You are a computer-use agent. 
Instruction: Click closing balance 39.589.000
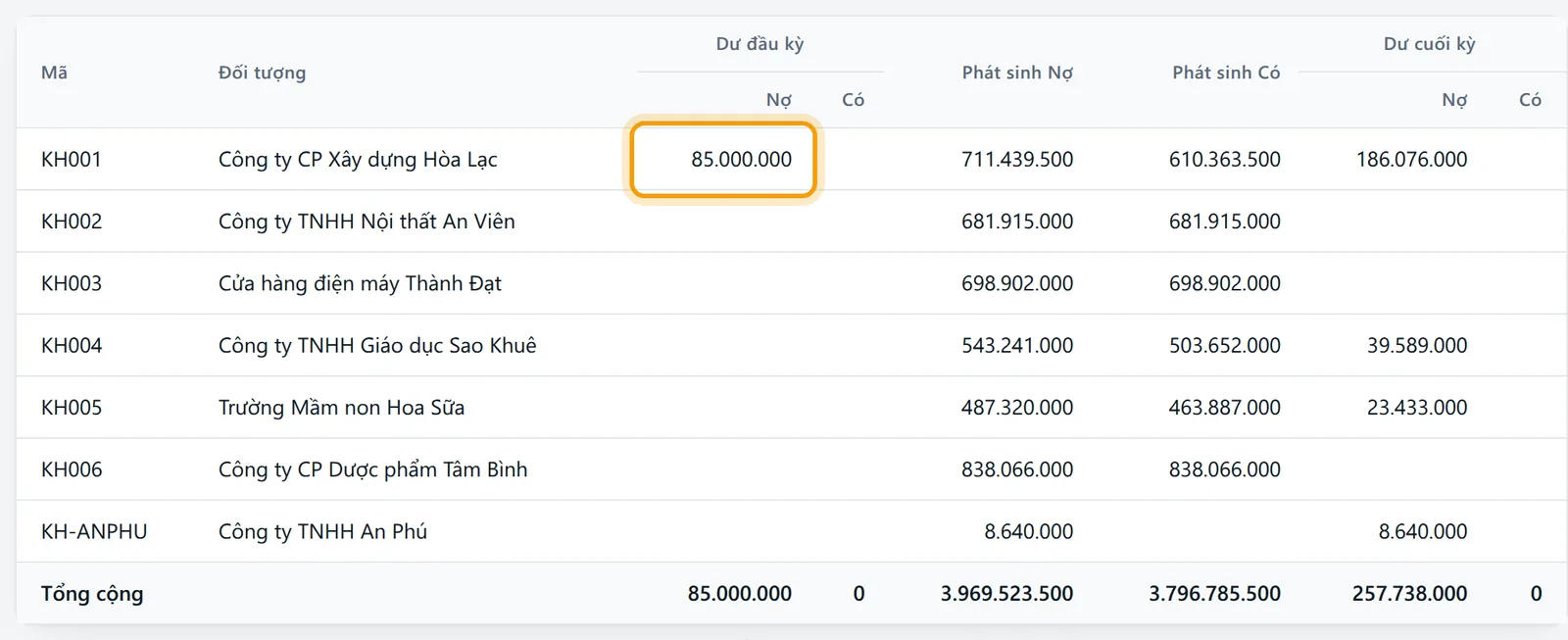(1417, 345)
